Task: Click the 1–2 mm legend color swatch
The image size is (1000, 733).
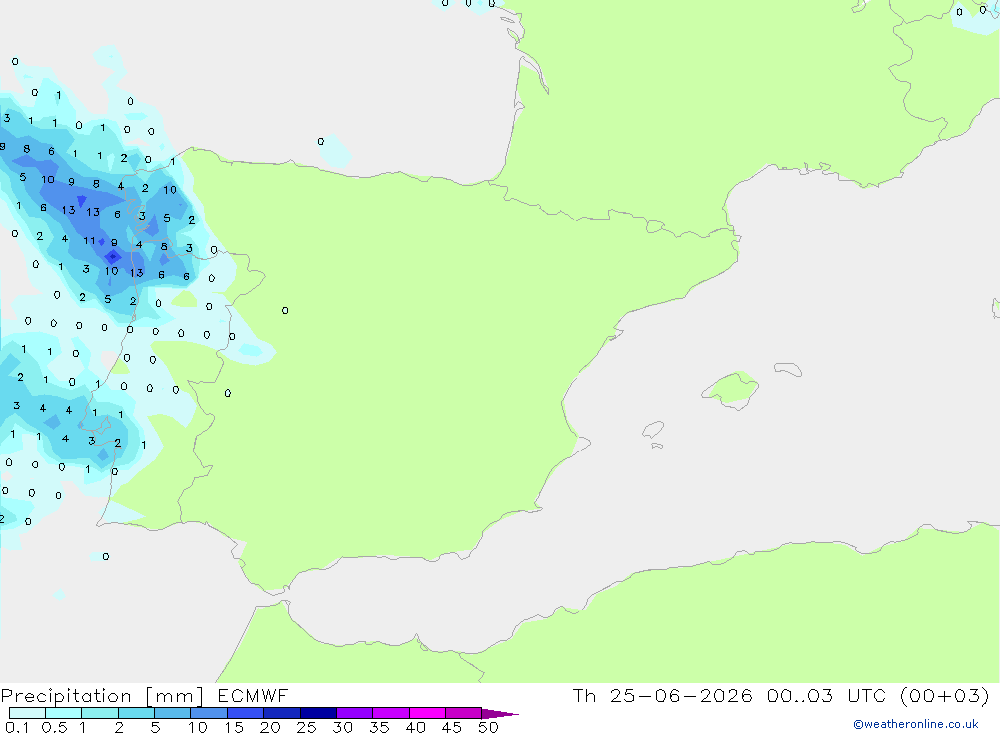Action: 100,713
